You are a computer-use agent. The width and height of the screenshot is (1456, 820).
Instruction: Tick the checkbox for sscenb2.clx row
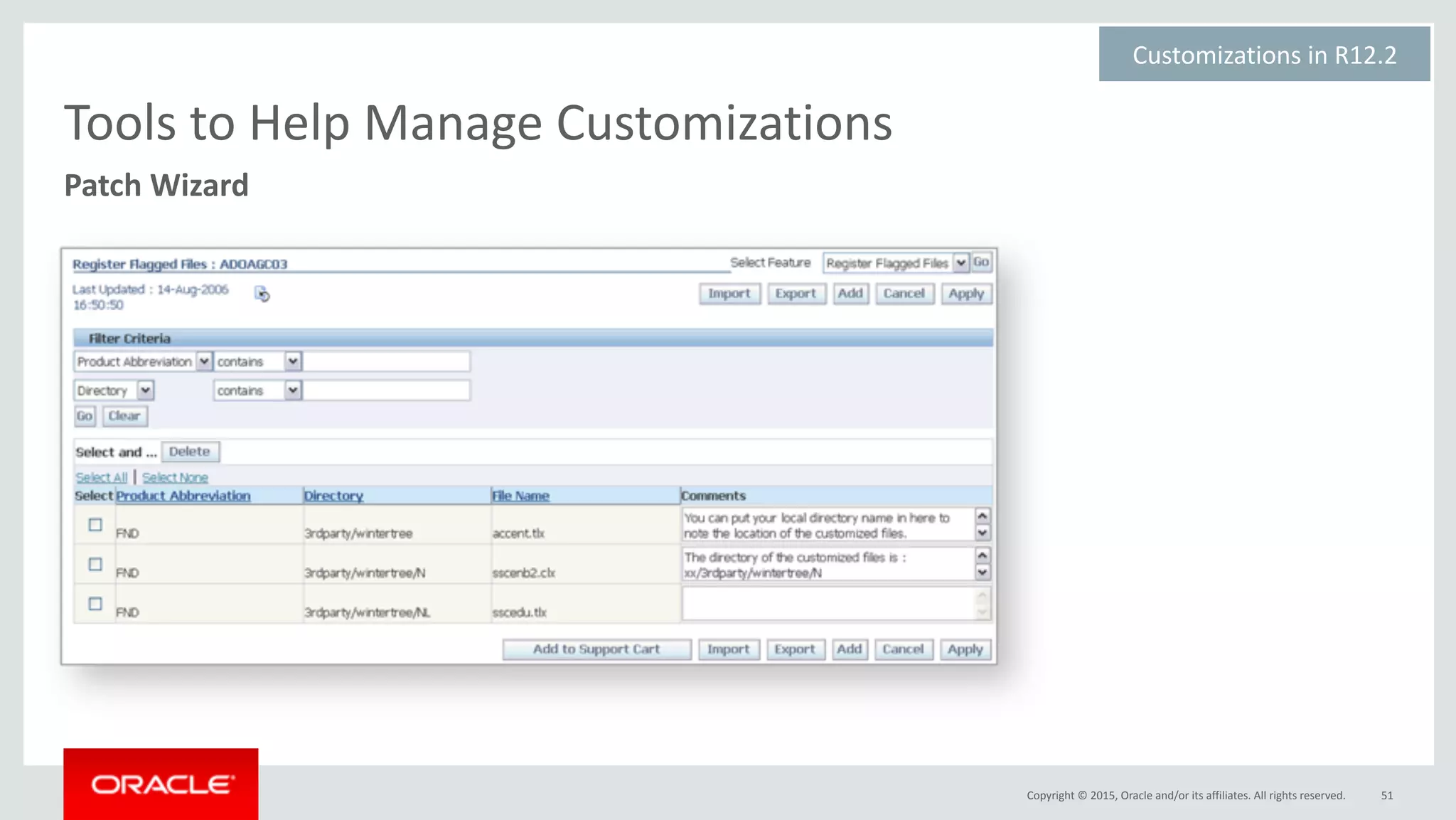95,564
